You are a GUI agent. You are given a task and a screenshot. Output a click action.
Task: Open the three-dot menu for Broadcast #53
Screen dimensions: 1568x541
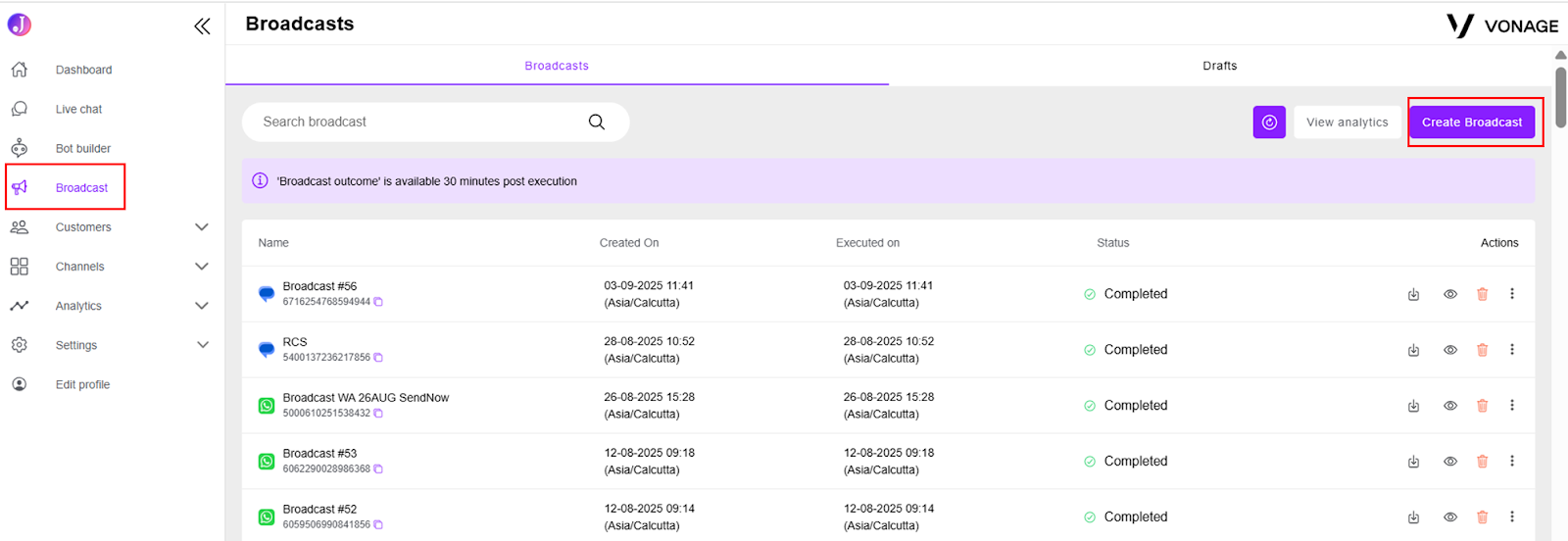1512,461
